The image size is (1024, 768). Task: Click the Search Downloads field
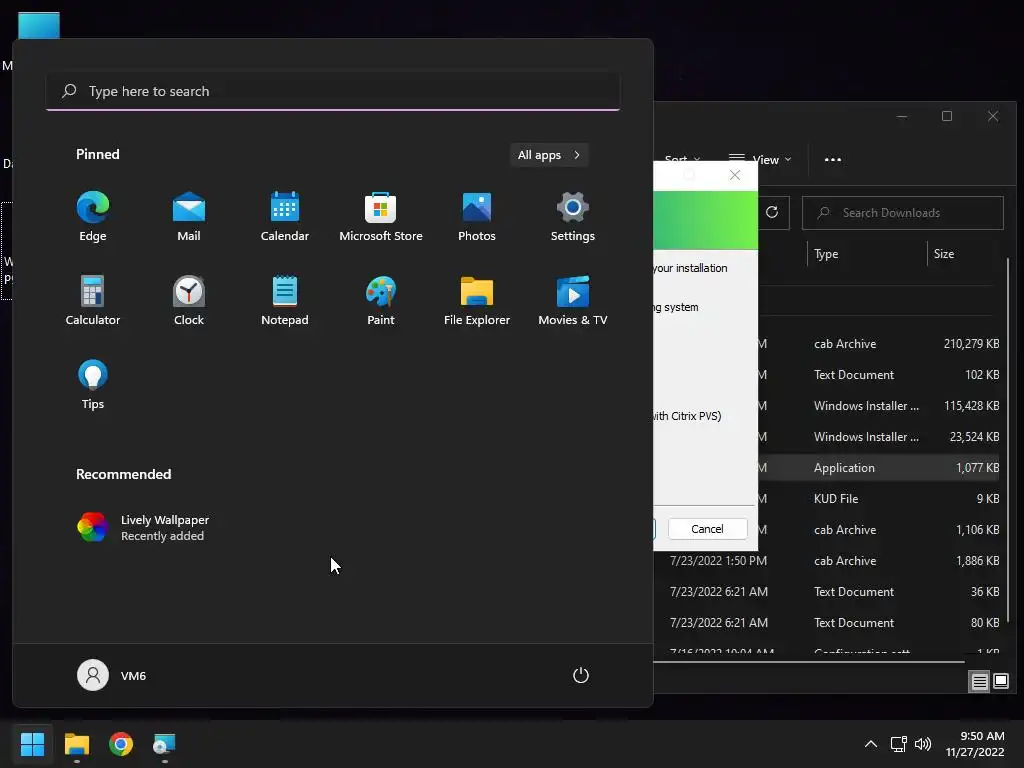(903, 213)
